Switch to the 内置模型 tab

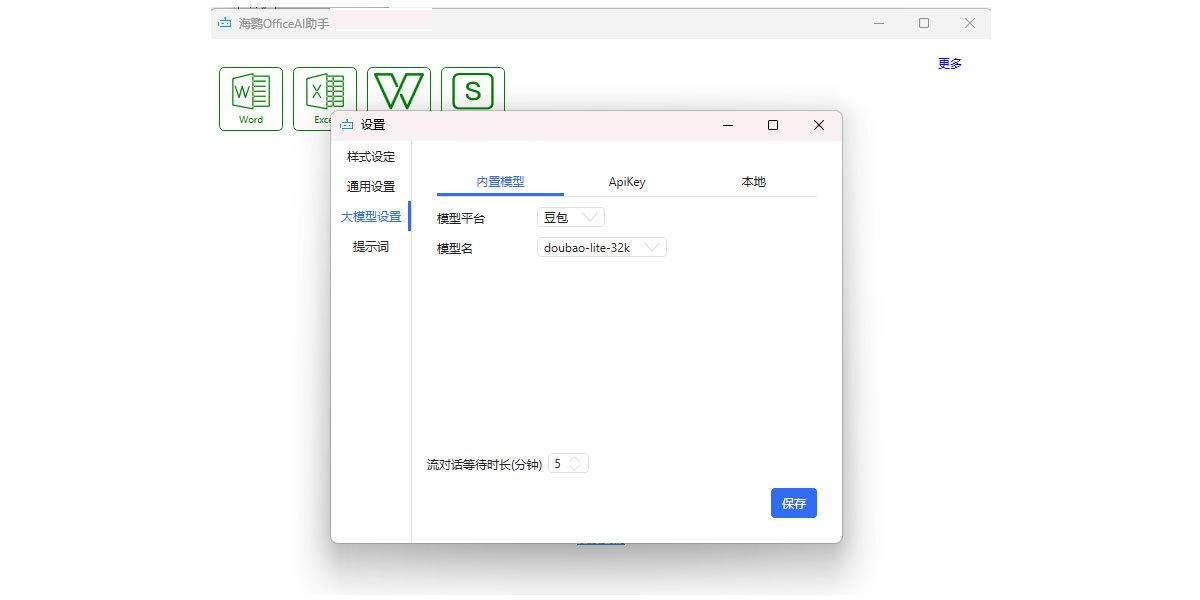tap(500, 182)
